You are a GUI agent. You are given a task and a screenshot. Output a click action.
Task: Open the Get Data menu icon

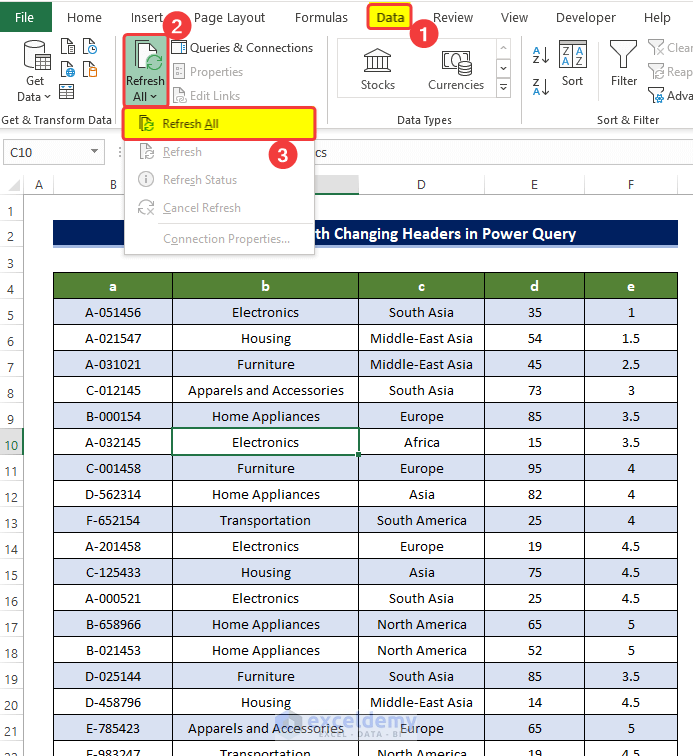[36, 56]
